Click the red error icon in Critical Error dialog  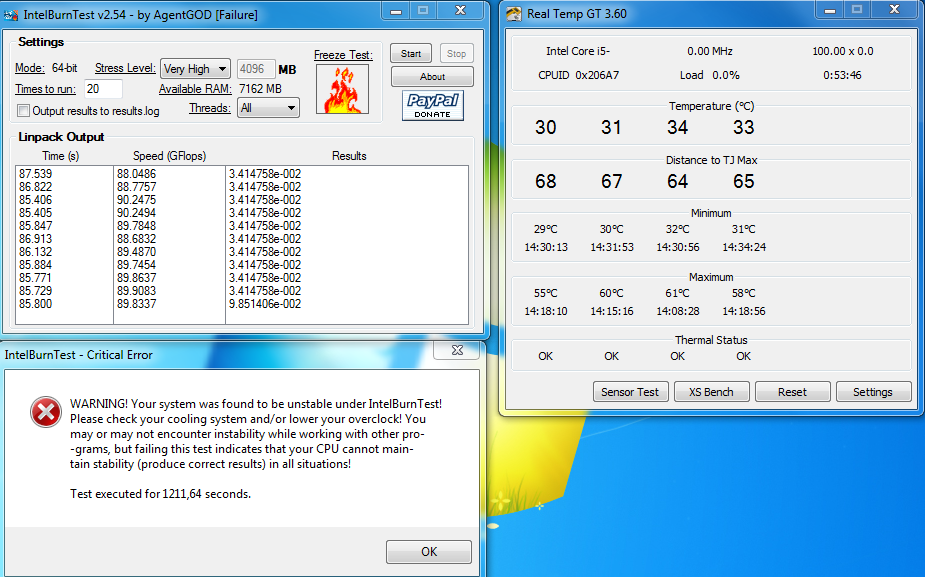click(x=46, y=411)
